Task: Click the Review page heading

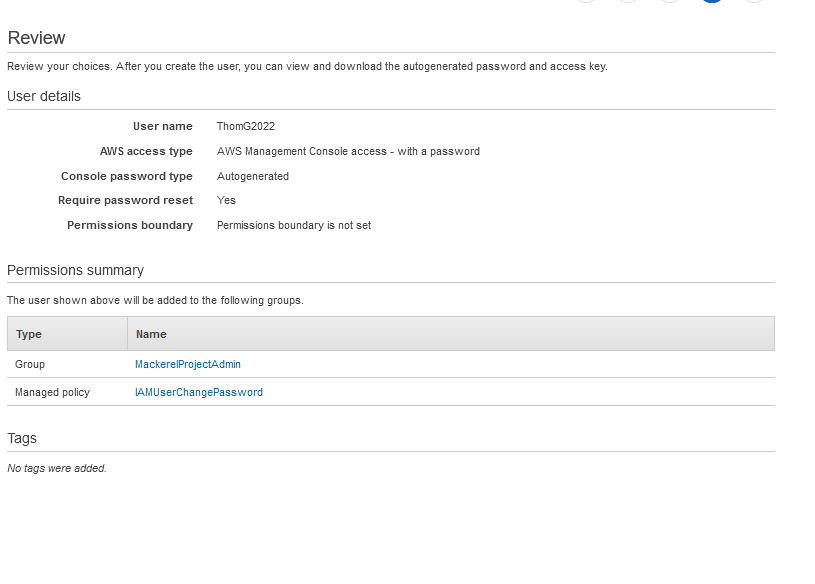Action: click(x=36, y=38)
